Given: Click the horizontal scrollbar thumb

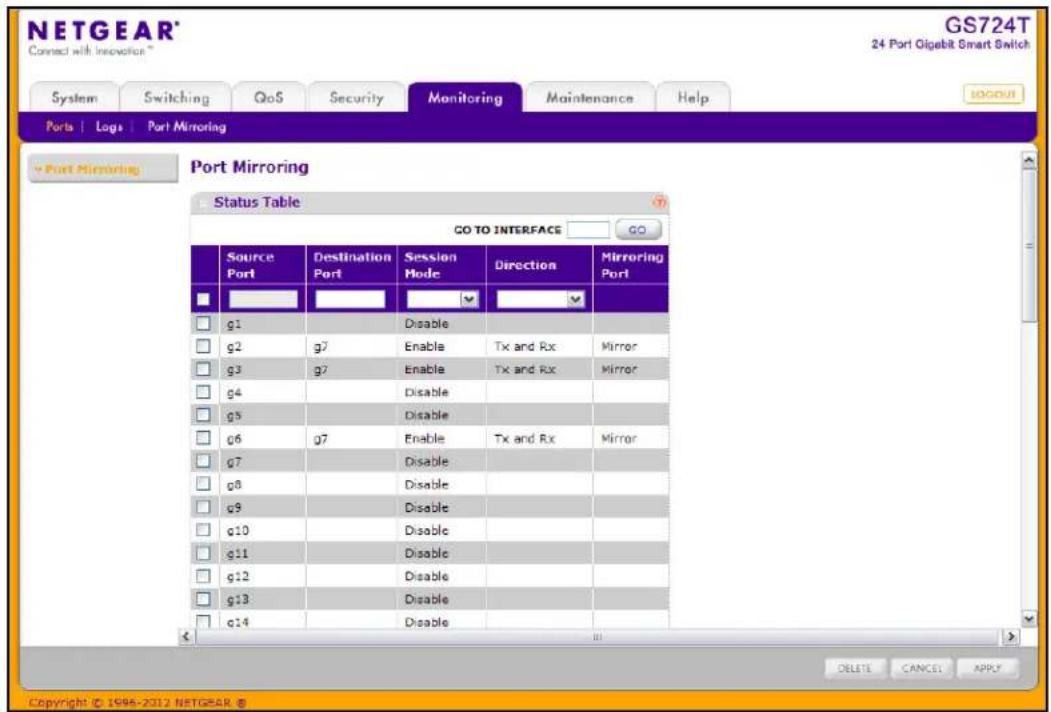Looking at the screenshot, I should [x=597, y=636].
